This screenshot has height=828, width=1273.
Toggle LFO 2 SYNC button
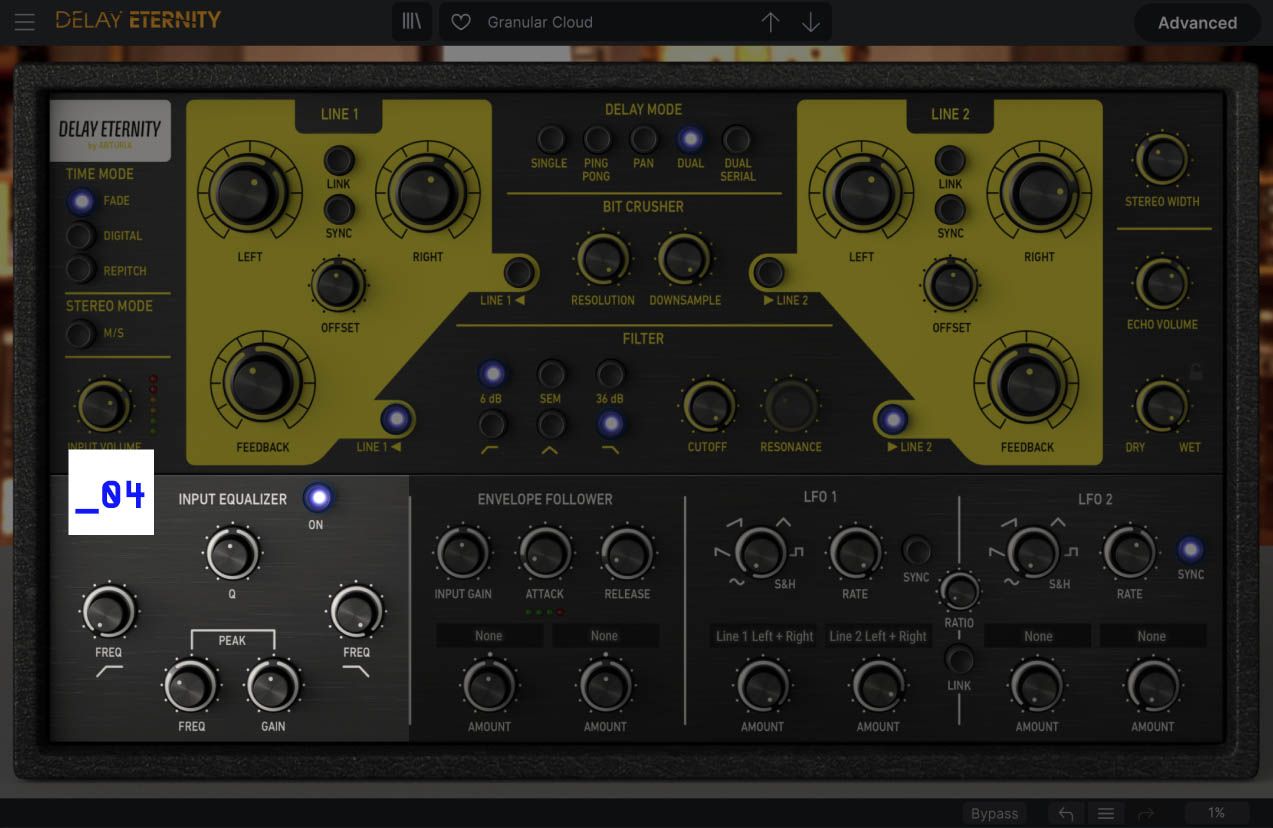tap(1190, 549)
